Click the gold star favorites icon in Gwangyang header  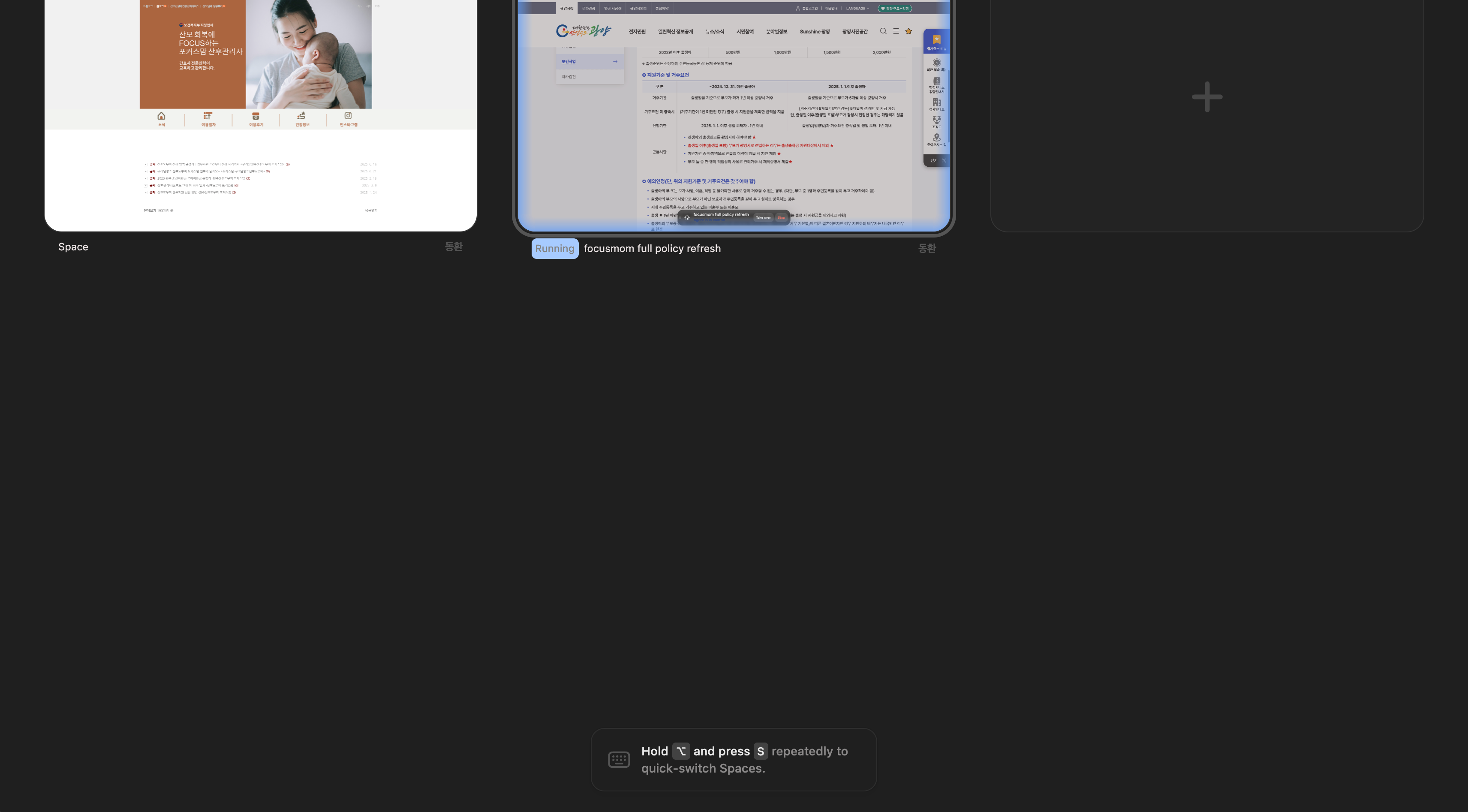tap(908, 31)
